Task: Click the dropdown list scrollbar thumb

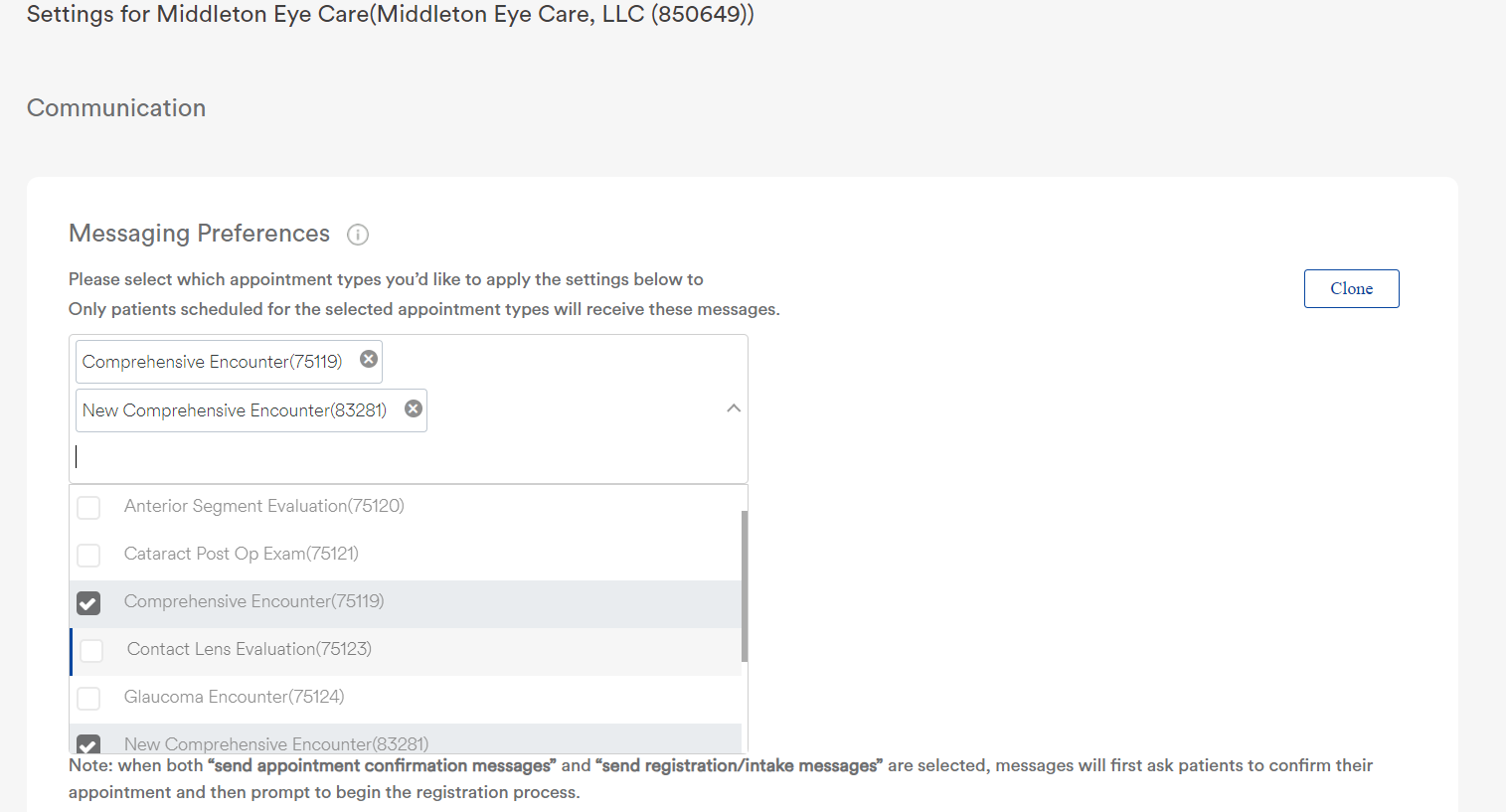Action: (x=744, y=586)
